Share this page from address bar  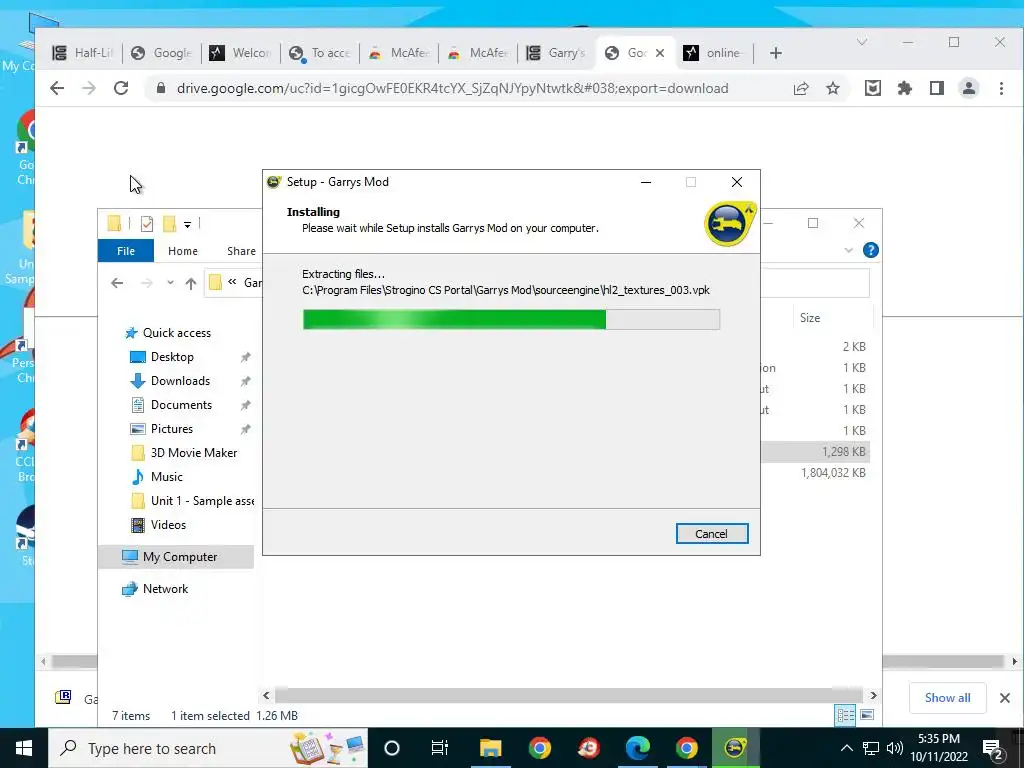(x=801, y=88)
